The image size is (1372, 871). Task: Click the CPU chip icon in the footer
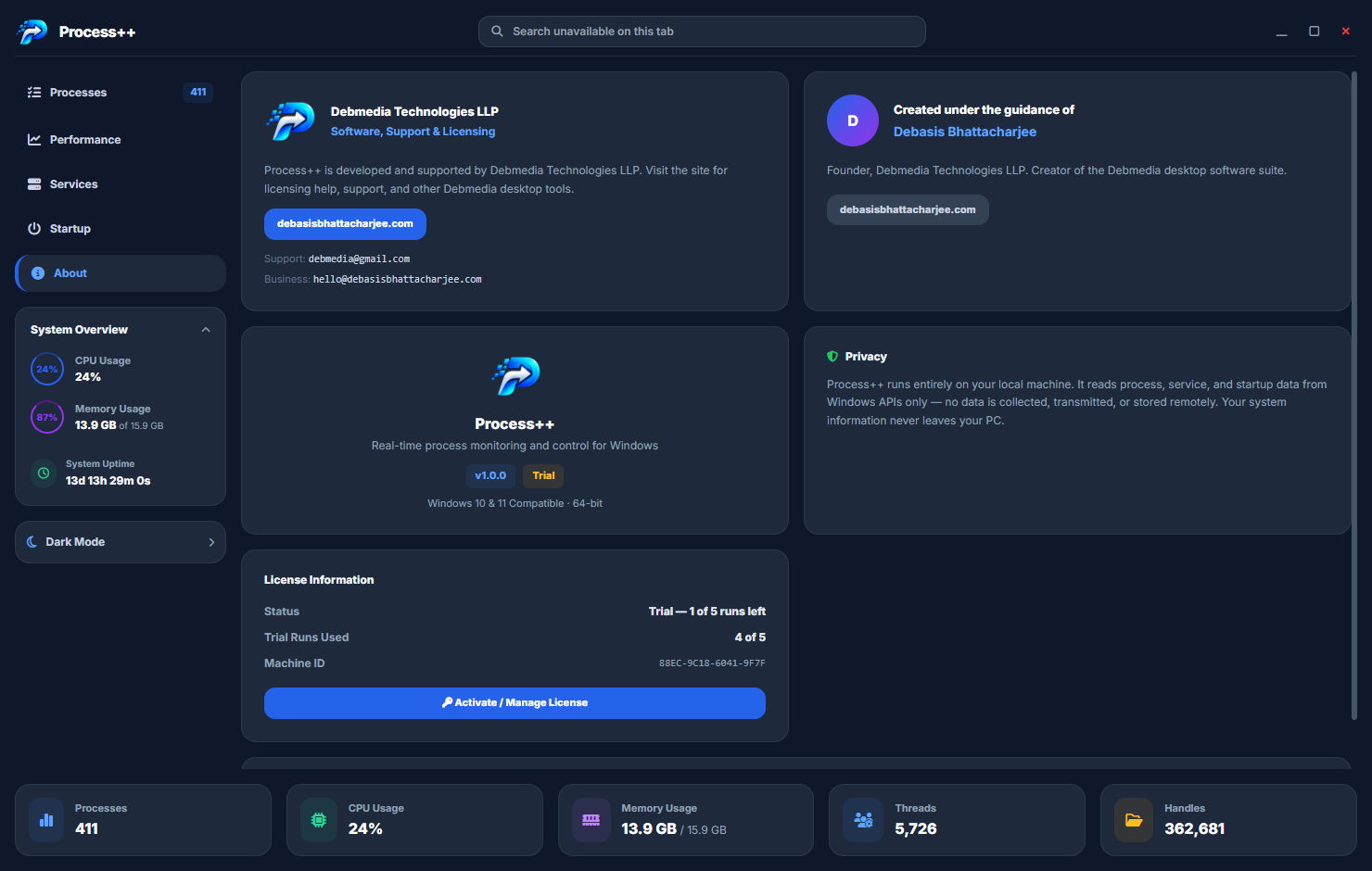(319, 820)
